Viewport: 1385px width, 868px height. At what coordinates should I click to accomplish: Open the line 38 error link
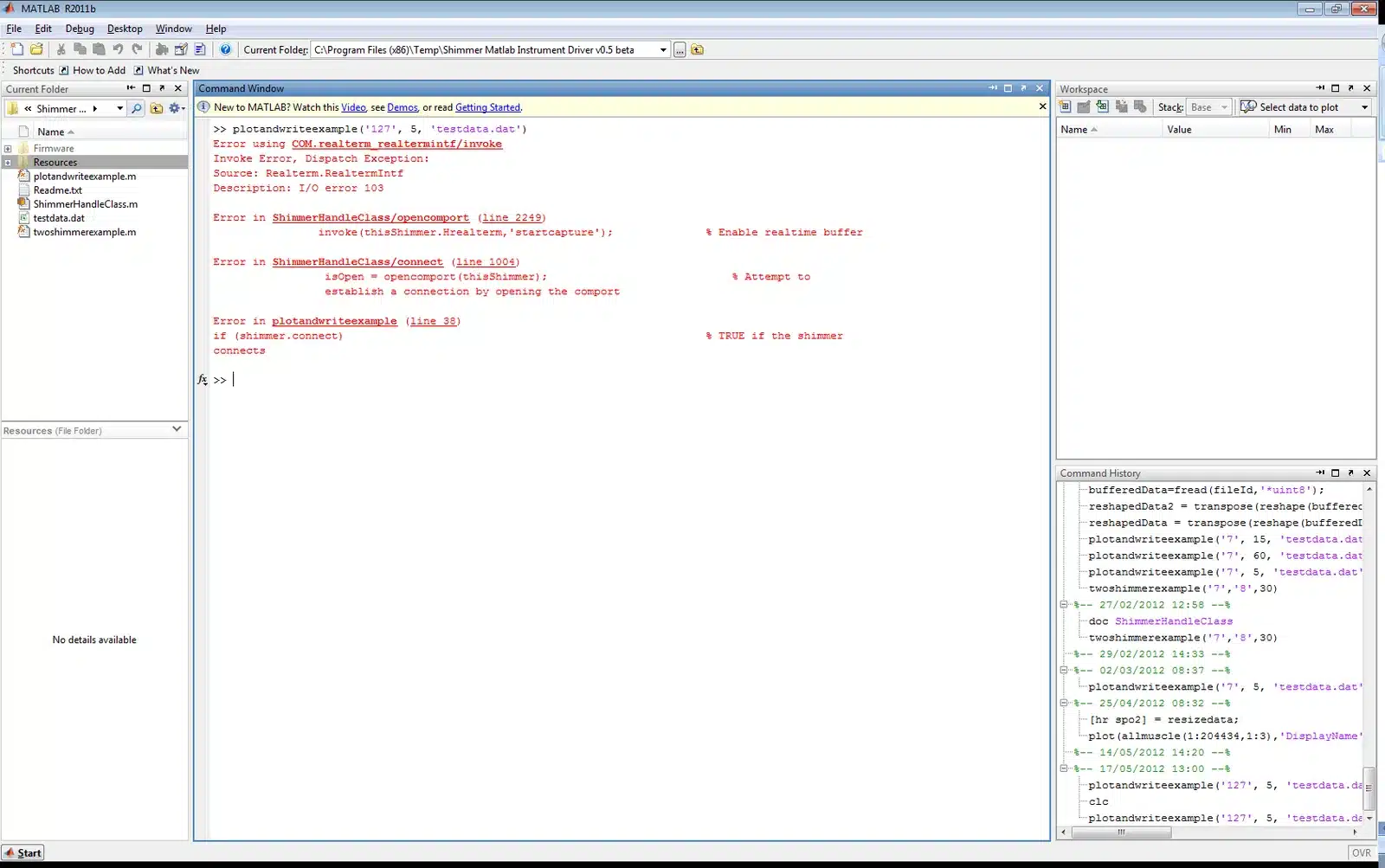(433, 321)
